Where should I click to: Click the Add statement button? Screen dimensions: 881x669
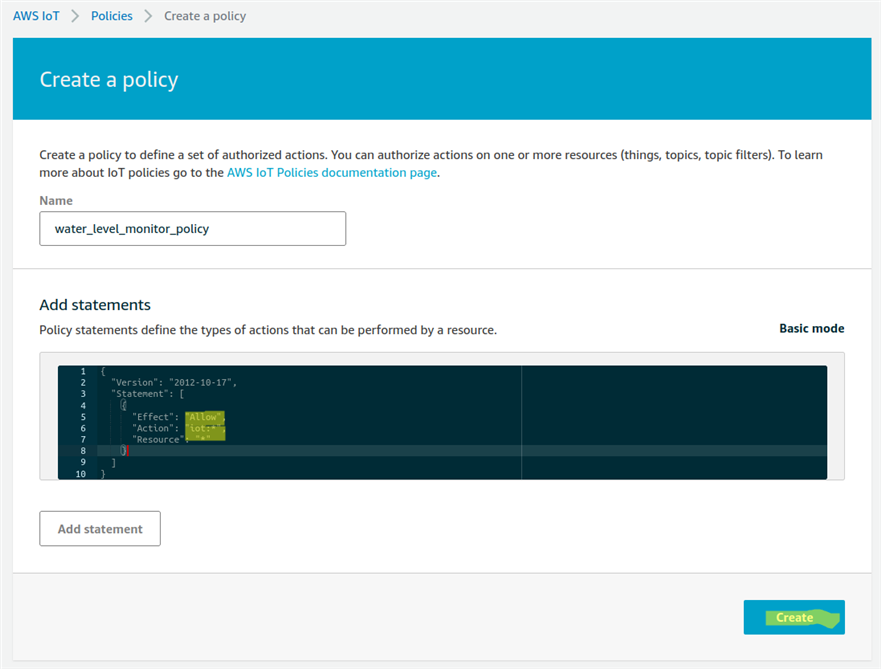[x=100, y=529]
